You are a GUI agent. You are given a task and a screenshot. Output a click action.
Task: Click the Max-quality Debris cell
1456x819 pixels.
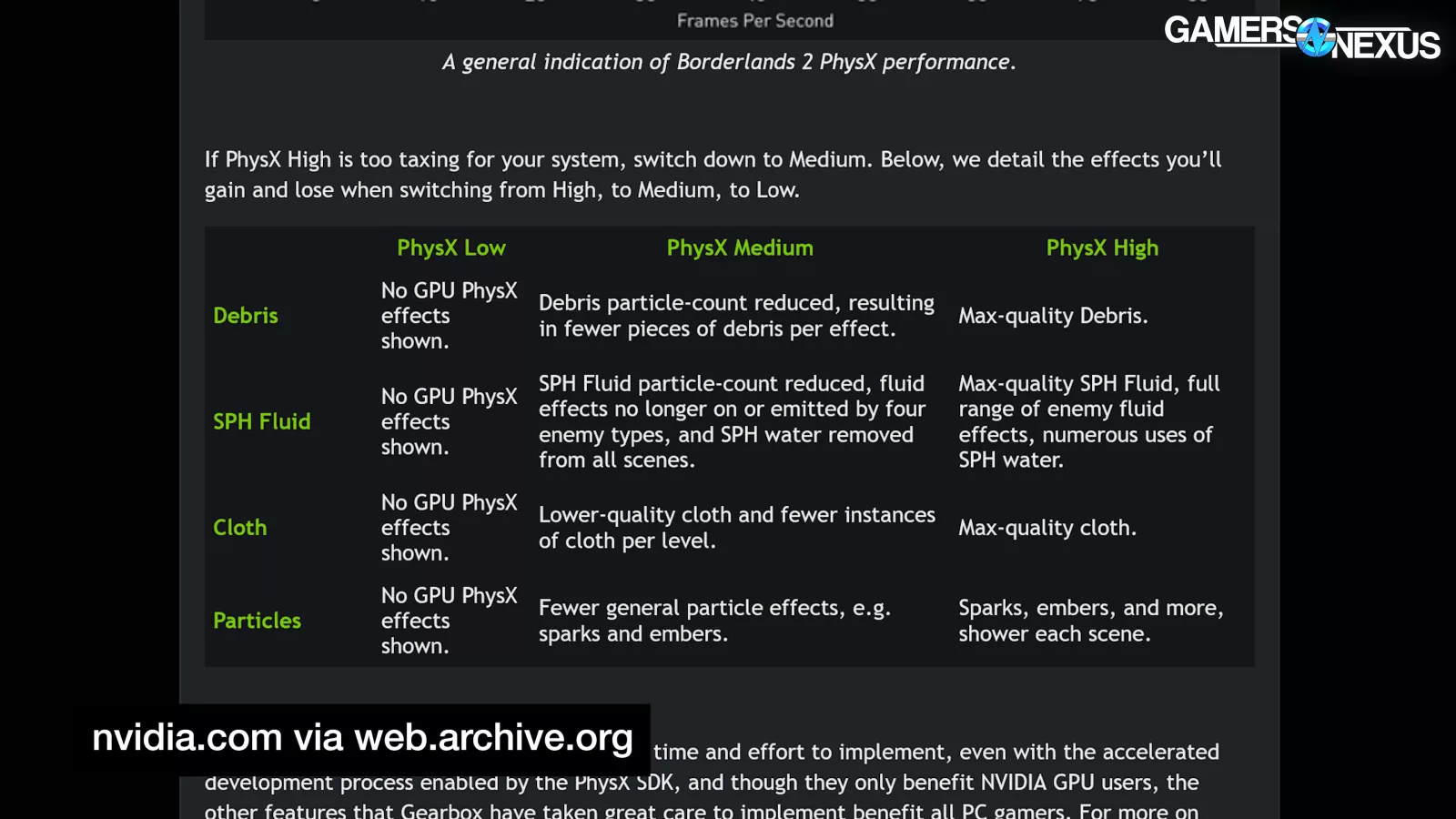pyautogui.click(x=1053, y=316)
